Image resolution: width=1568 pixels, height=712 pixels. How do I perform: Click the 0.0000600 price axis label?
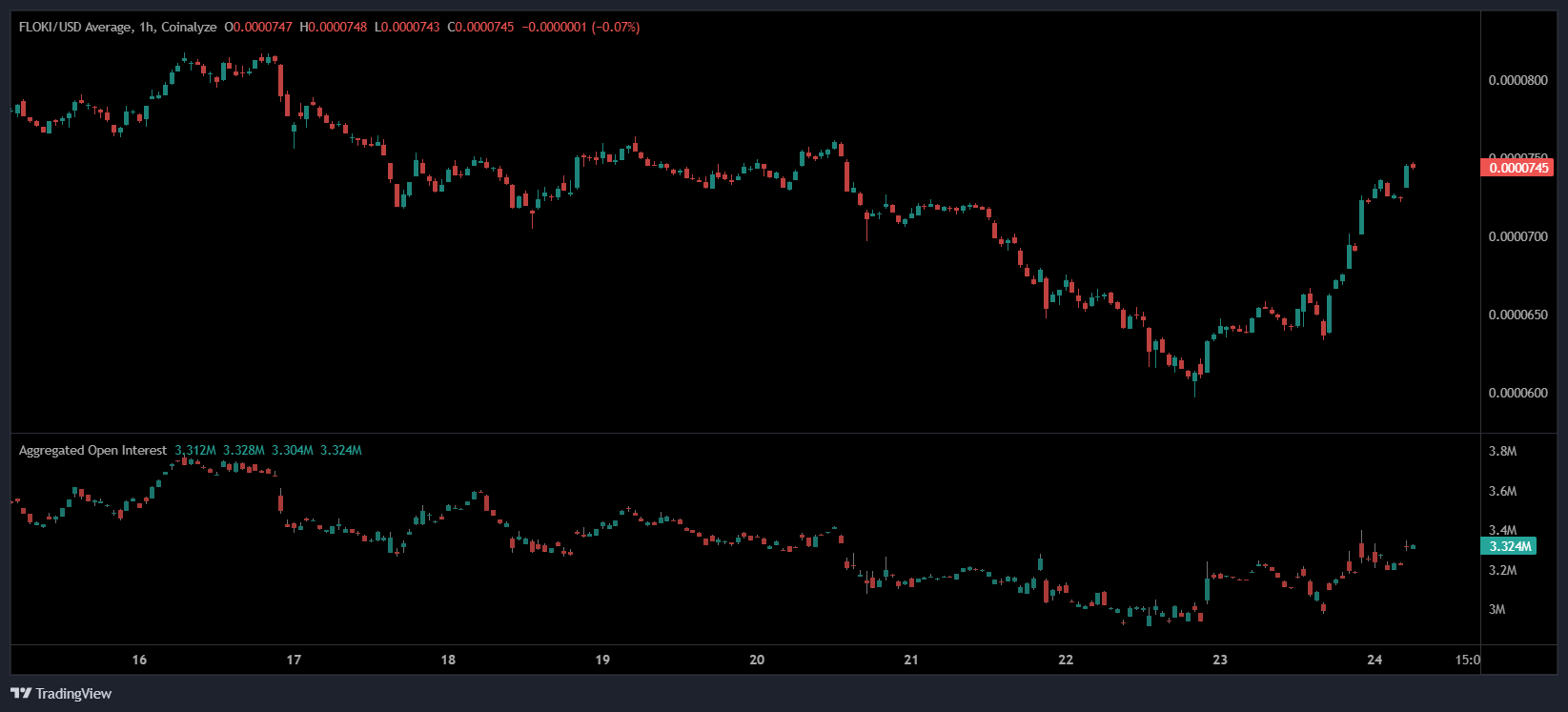pos(1517,393)
